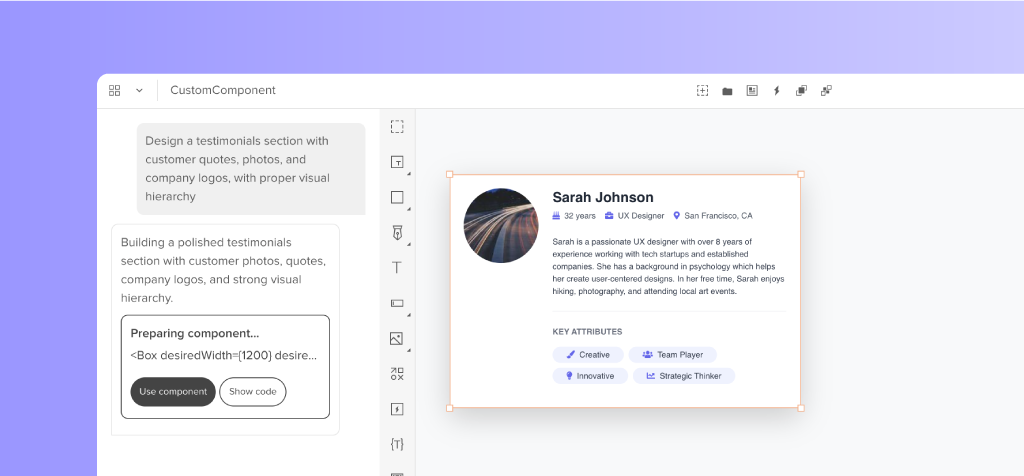Click the San Francisco, CA location
Image resolution: width=1024 pixels, height=476 pixels.
(718, 215)
